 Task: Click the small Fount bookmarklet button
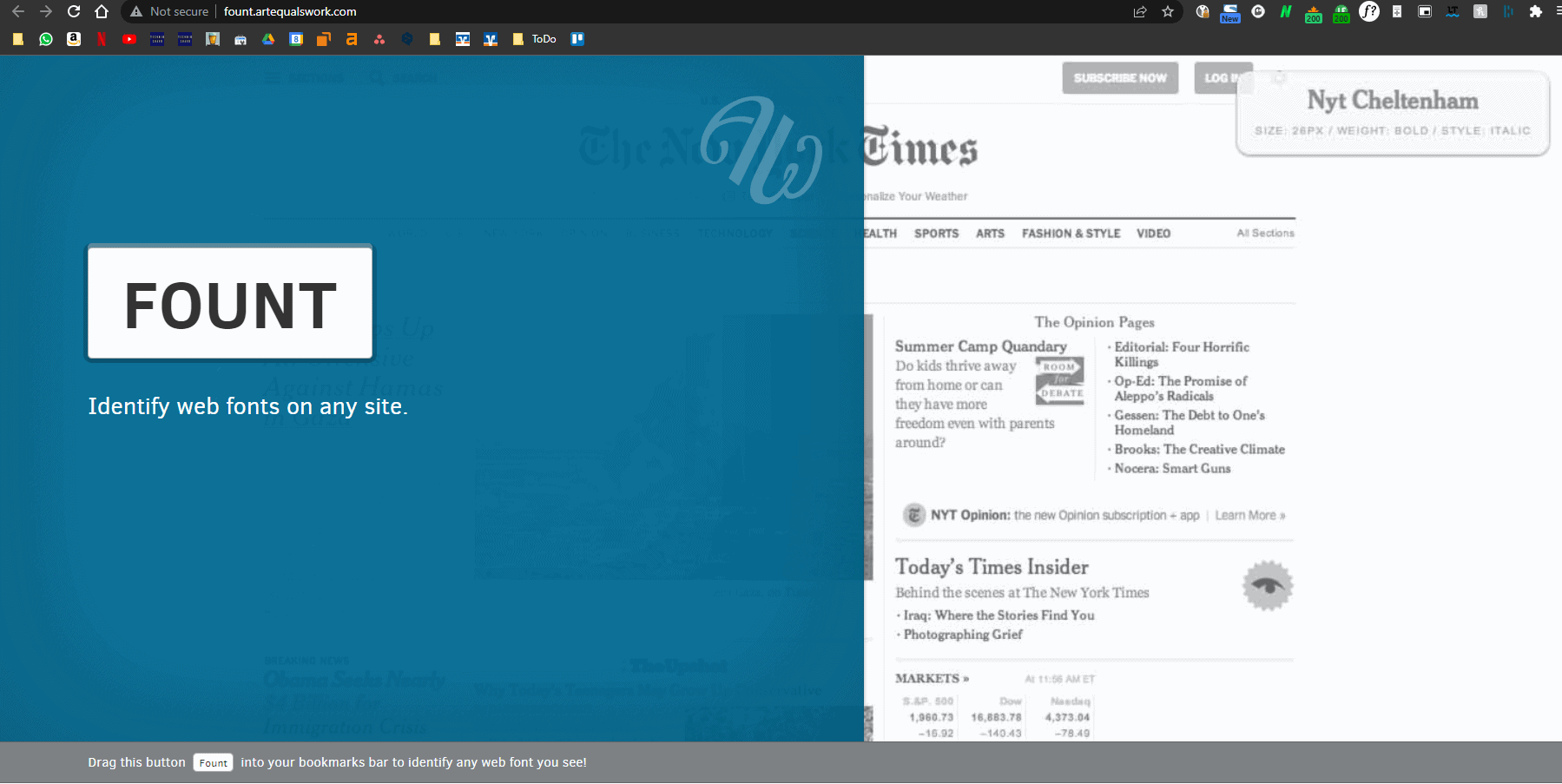(213, 763)
